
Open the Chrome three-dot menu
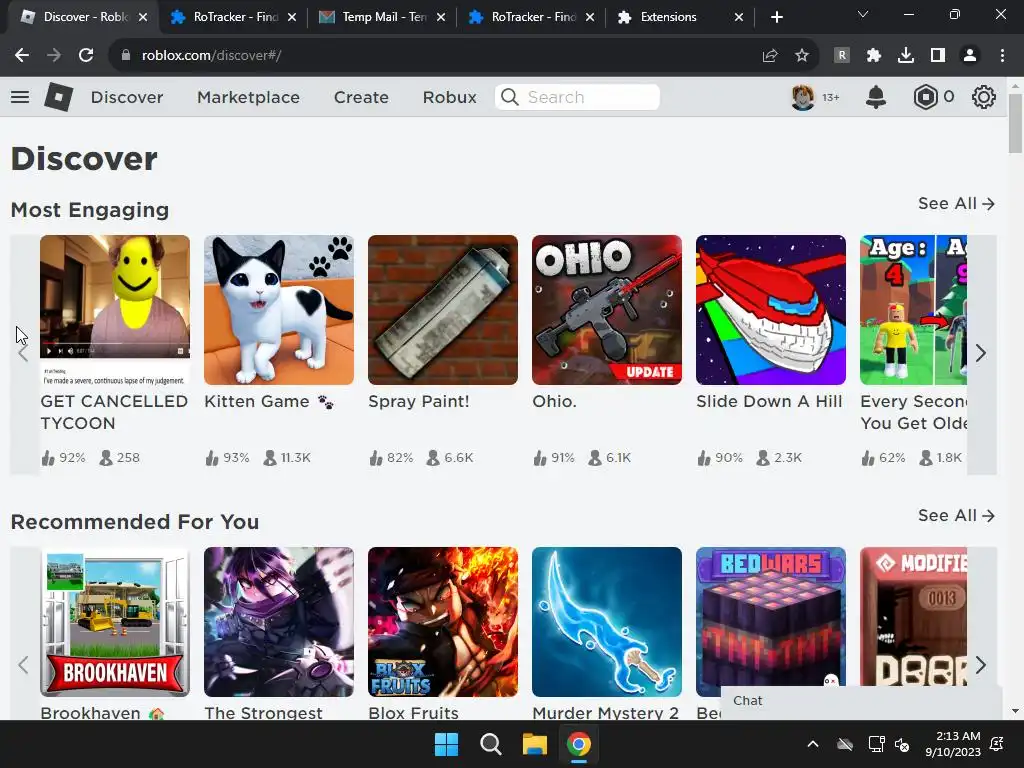(1002, 56)
